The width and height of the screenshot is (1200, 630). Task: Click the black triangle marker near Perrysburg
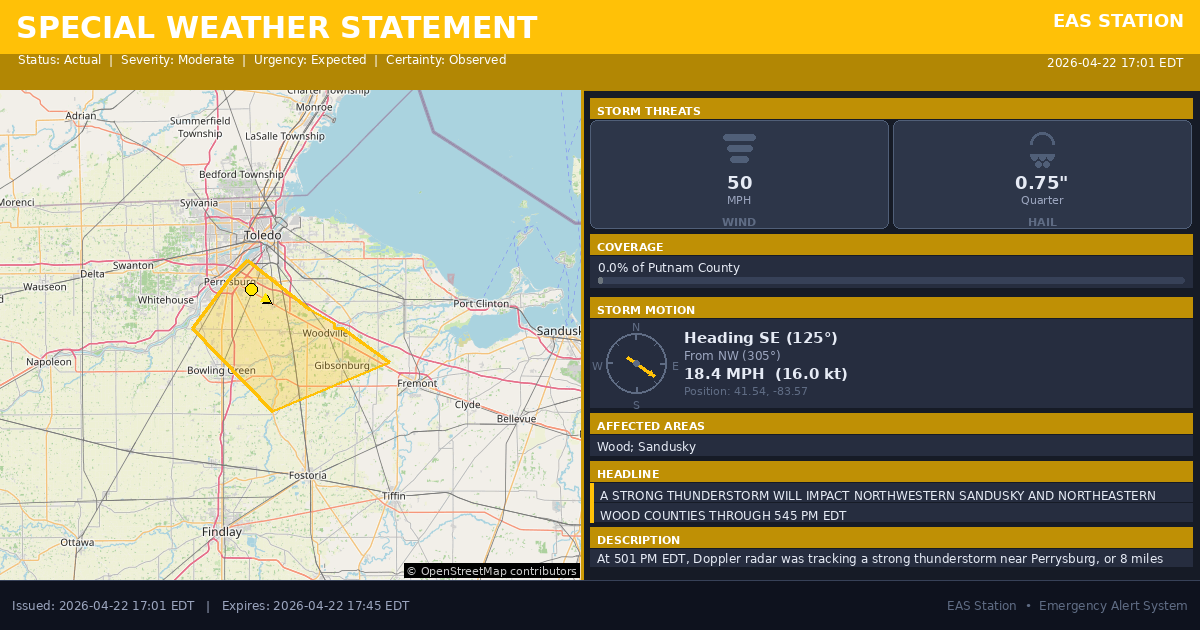[x=267, y=299]
